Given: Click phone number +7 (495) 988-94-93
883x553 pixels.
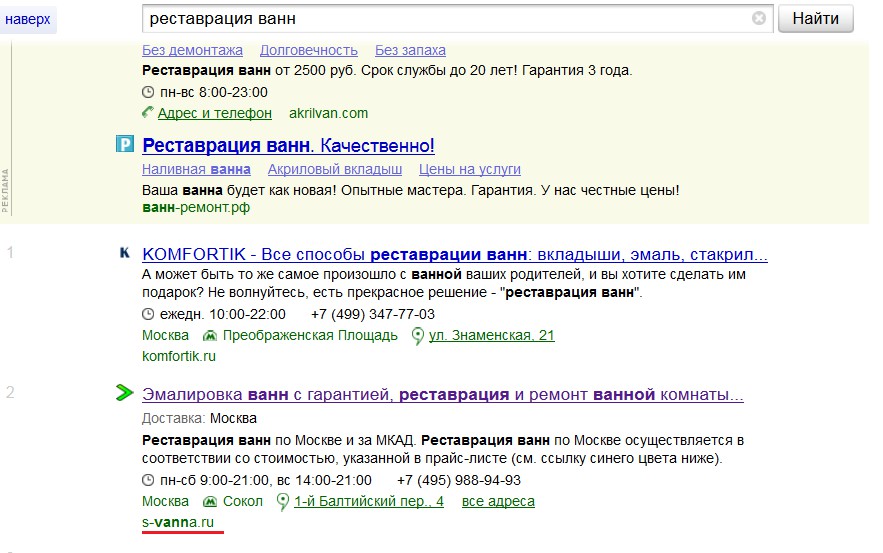Looking at the screenshot, I should coord(458,480).
